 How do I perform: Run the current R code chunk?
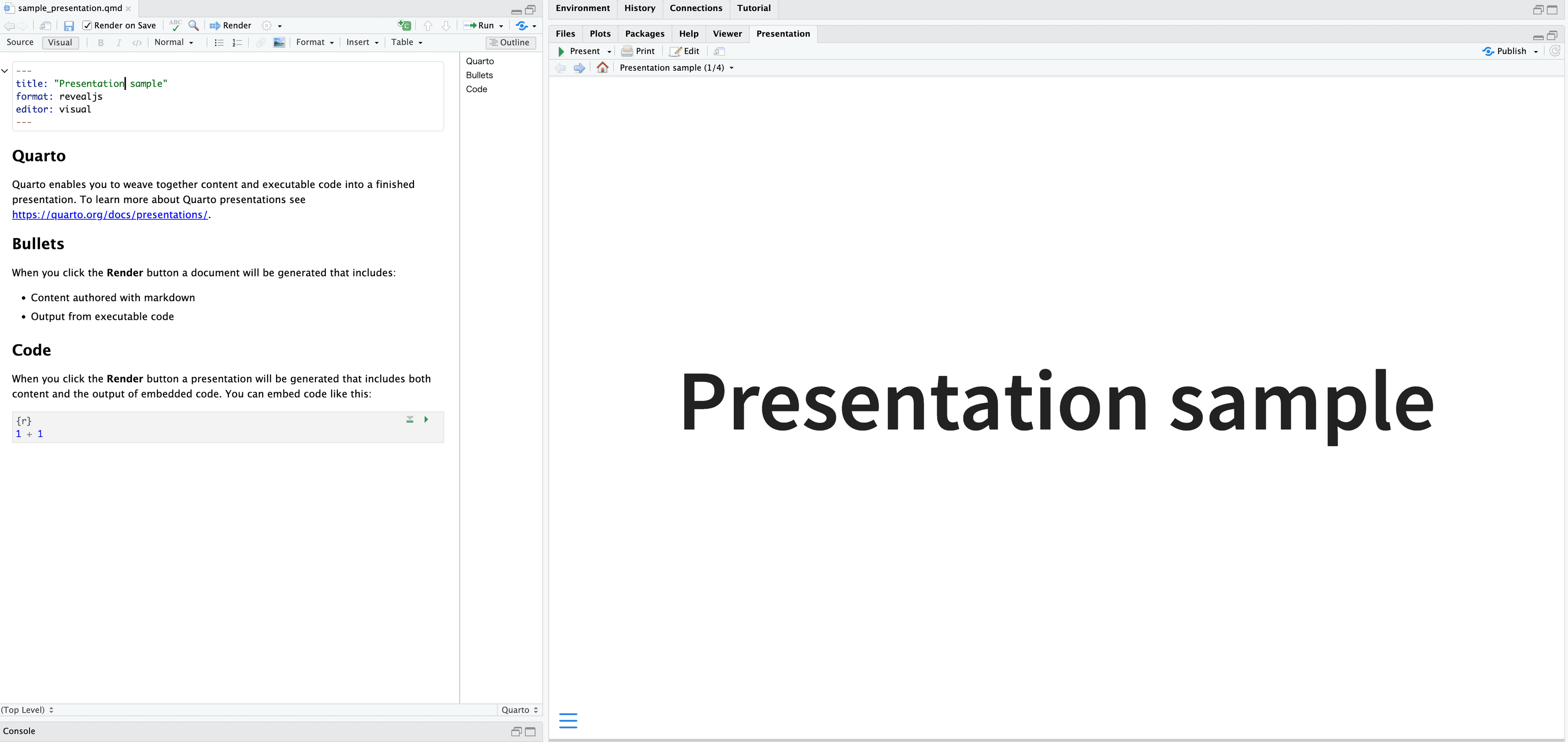click(426, 420)
